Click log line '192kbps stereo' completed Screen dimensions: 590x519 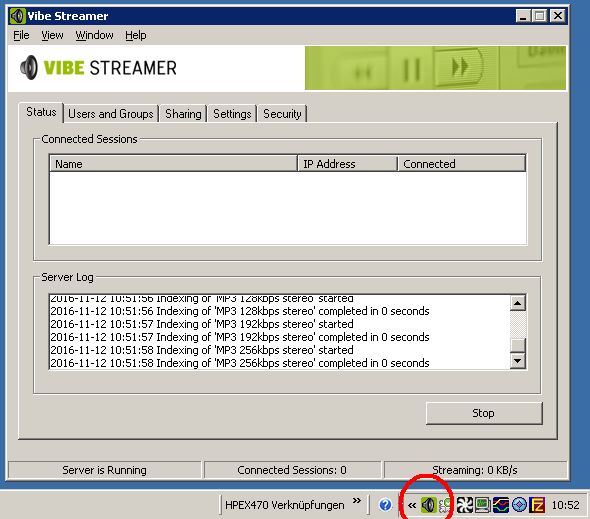click(x=240, y=337)
